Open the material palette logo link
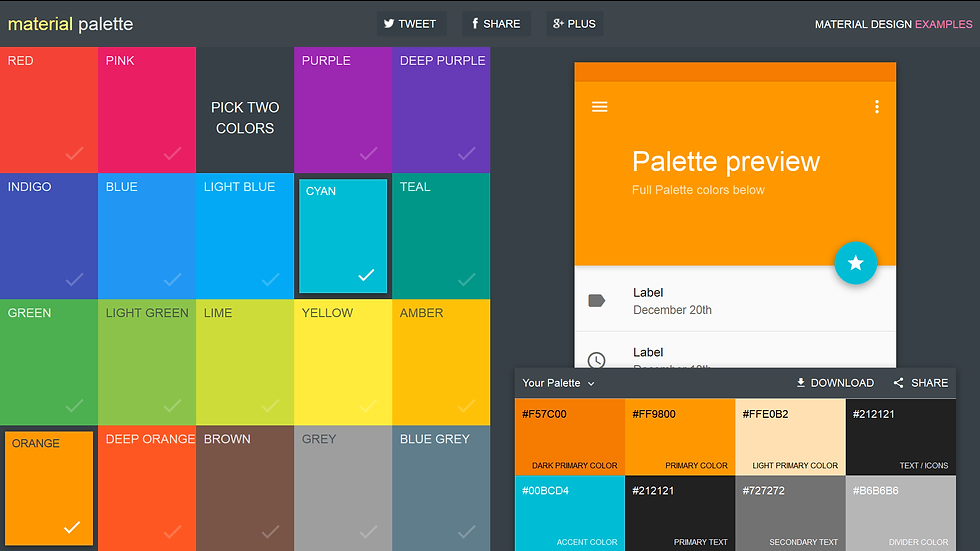980x551 pixels. pos(70,24)
